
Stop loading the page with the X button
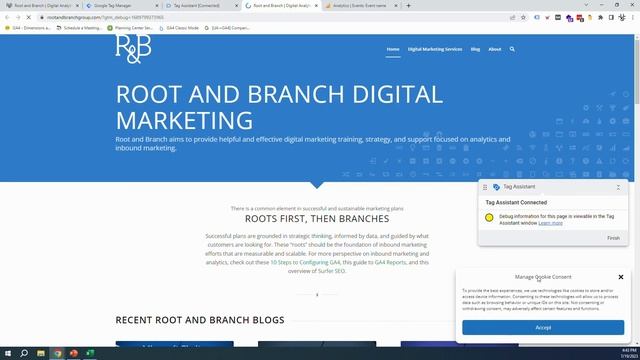tap(28, 18)
